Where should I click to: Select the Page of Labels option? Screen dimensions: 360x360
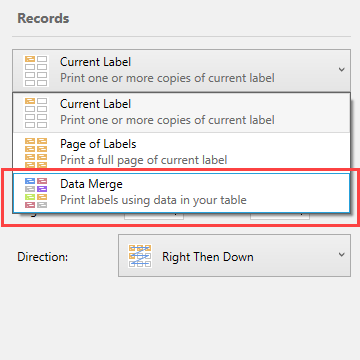coord(182,152)
